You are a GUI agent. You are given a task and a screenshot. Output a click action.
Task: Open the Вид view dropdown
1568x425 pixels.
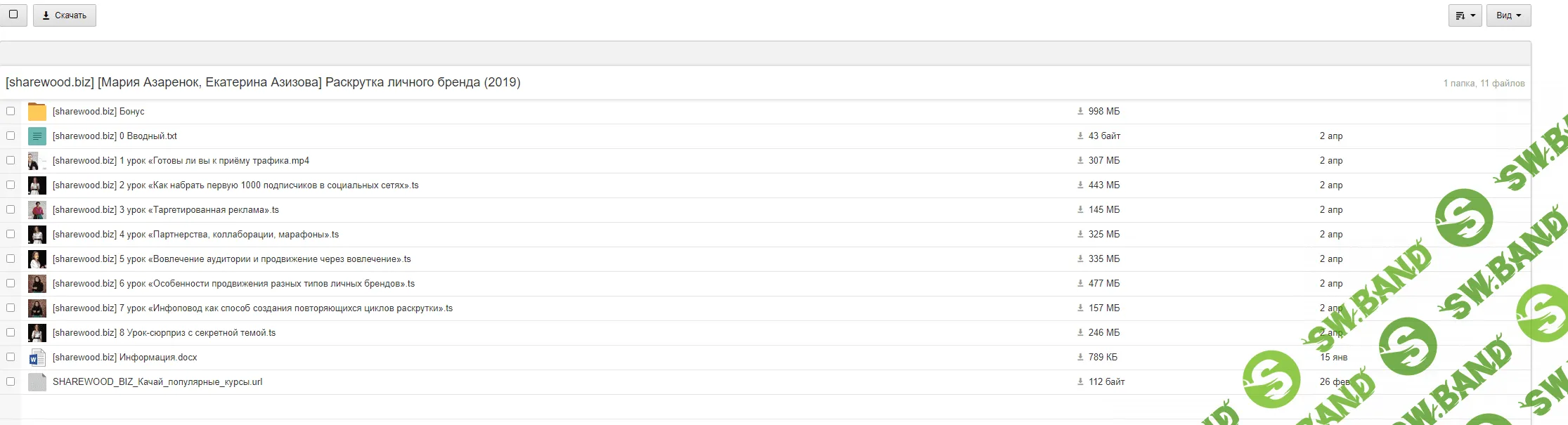pos(1508,15)
